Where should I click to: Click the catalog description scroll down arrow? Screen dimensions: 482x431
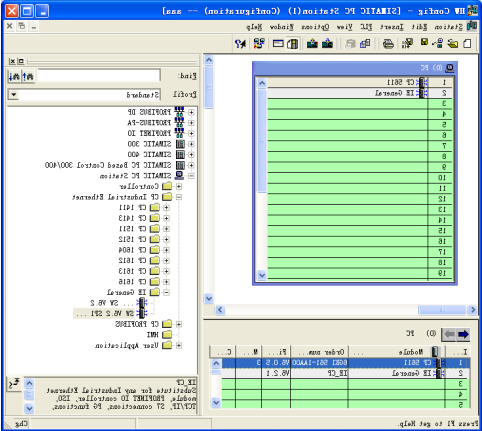tap(29, 408)
